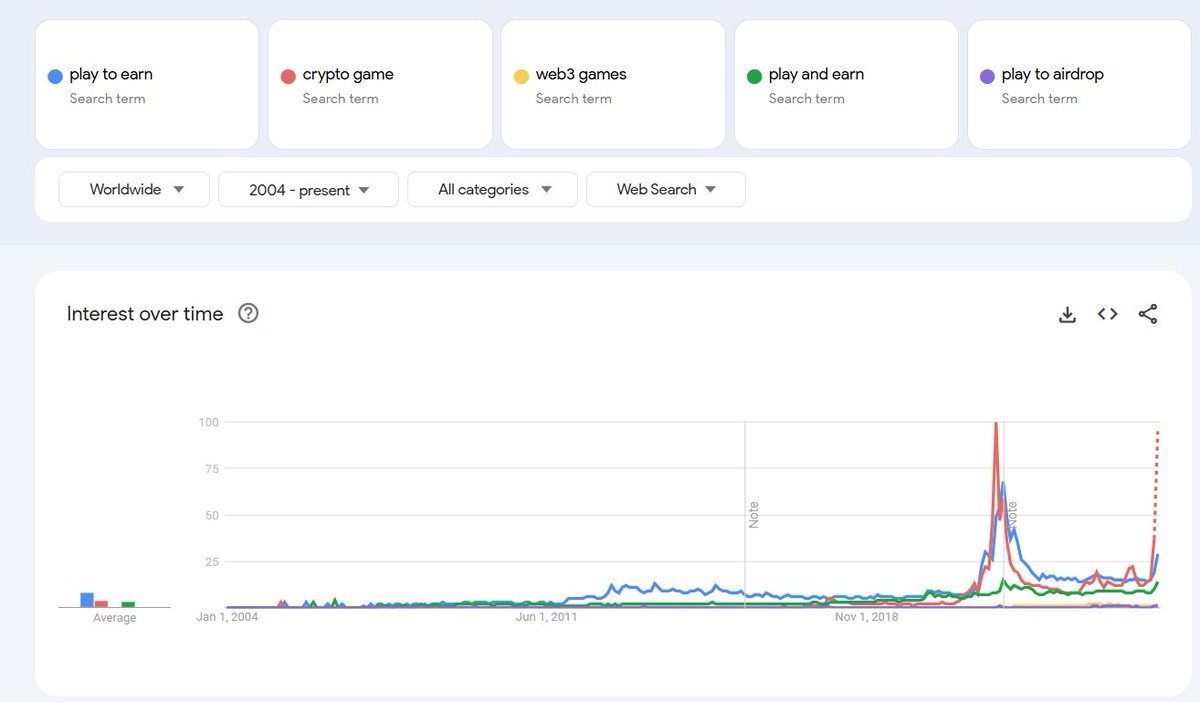This screenshot has height=702, width=1200.
Task: Click the purple dot for 'play to airdrop'
Action: (985, 74)
